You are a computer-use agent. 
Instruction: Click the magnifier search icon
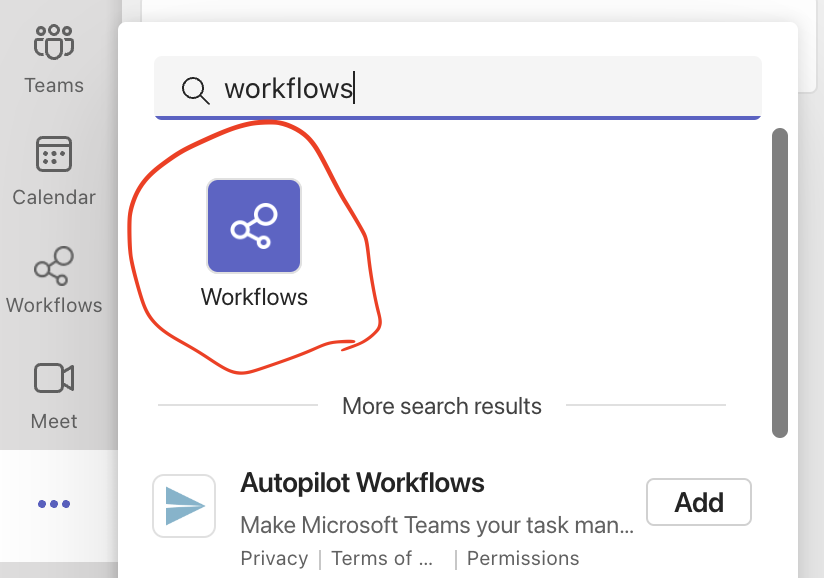[x=195, y=90]
